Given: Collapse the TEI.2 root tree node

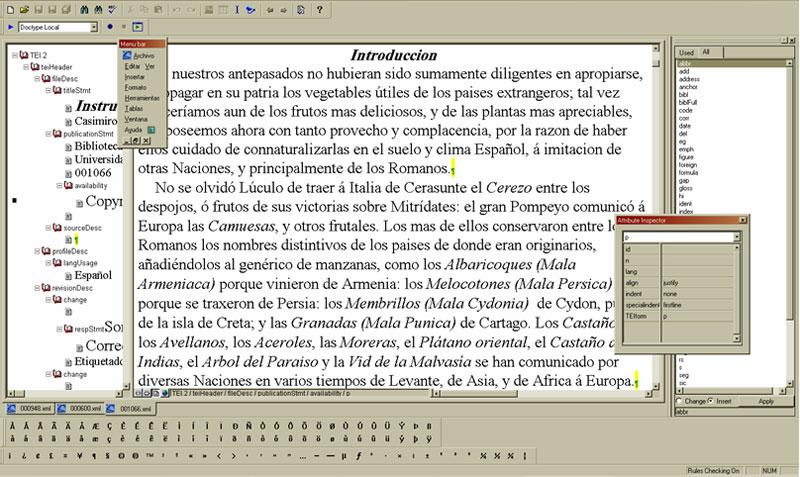Looking at the screenshot, I should pyautogui.click(x=15, y=55).
